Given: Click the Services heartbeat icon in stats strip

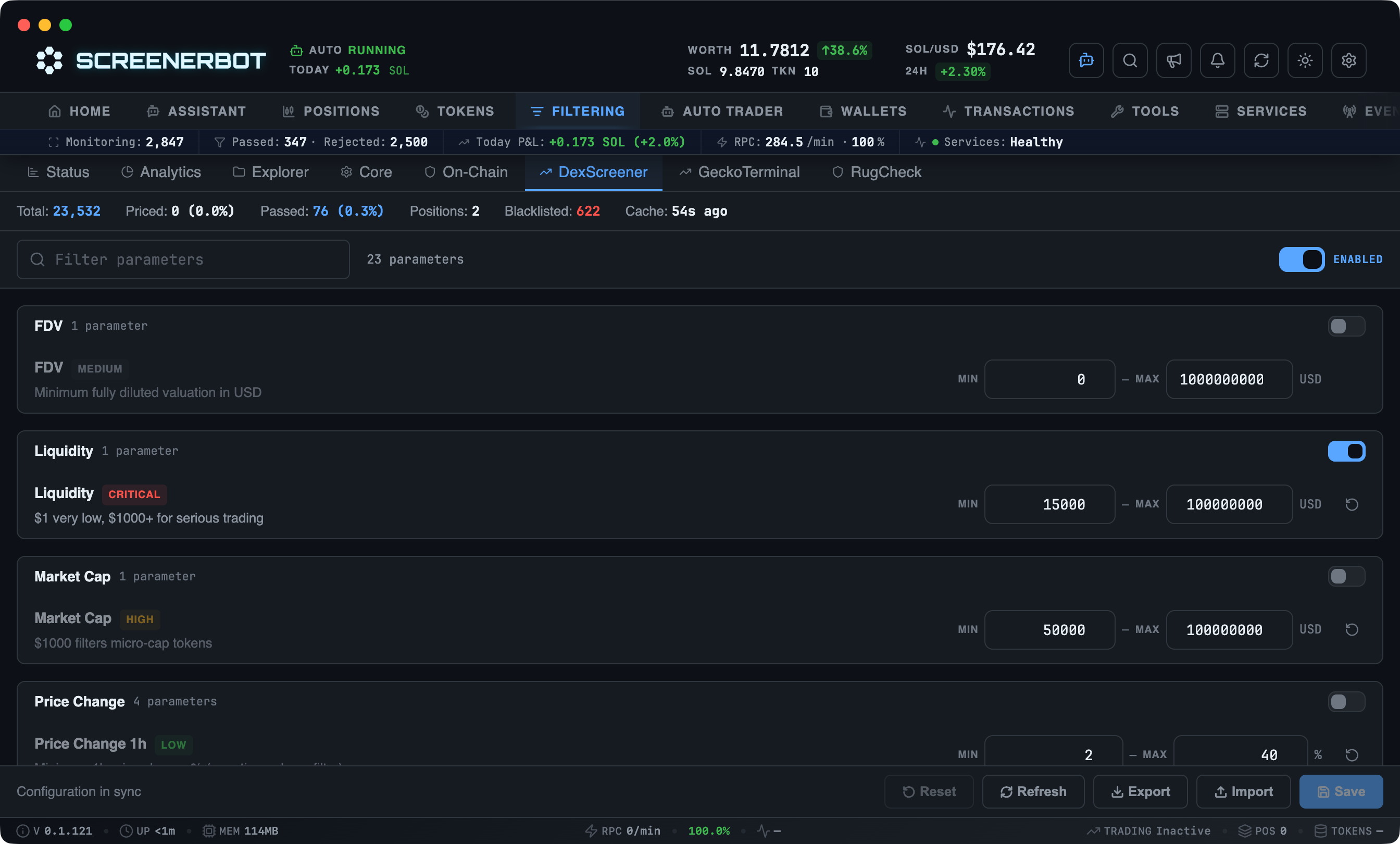Looking at the screenshot, I should point(920,142).
